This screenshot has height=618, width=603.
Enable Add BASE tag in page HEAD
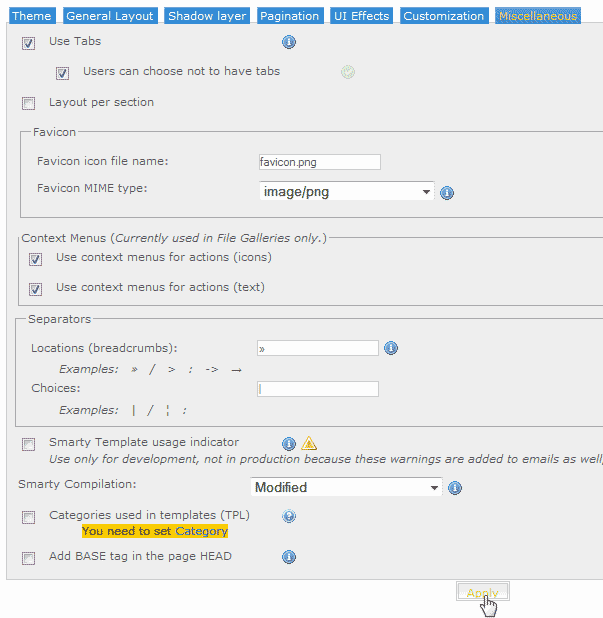click(x=29, y=558)
